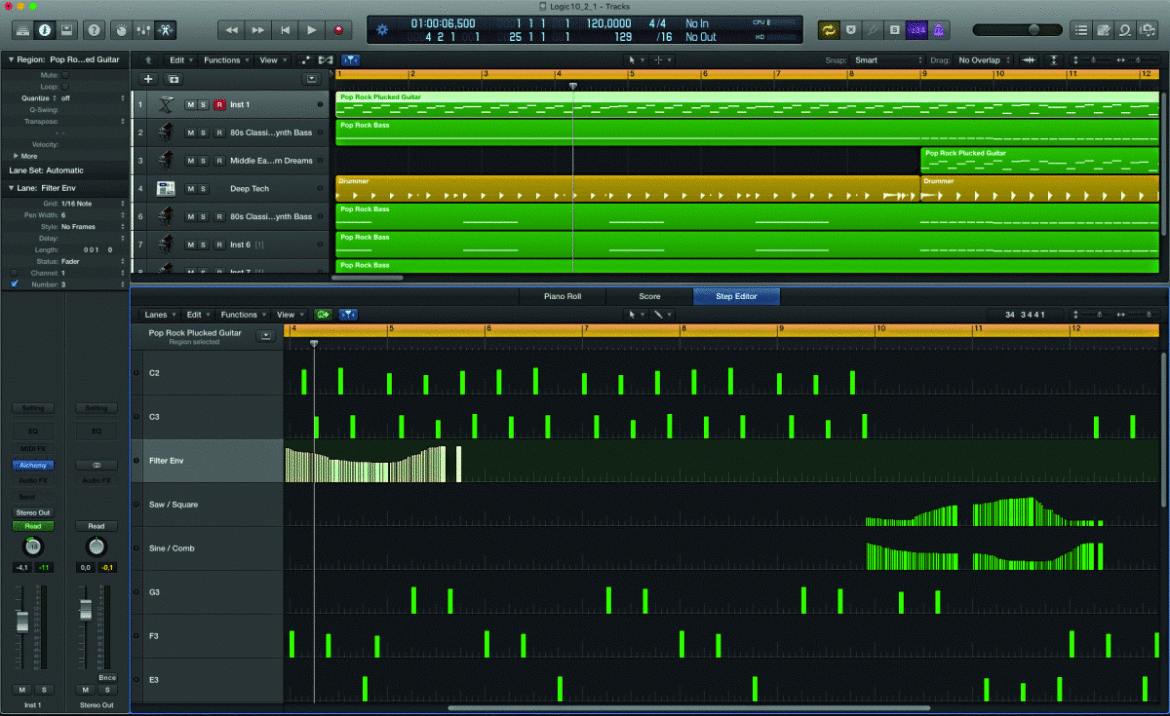Viewport: 1170px width, 716px height.
Task: Open the Status Fader popup
Action: point(93,262)
